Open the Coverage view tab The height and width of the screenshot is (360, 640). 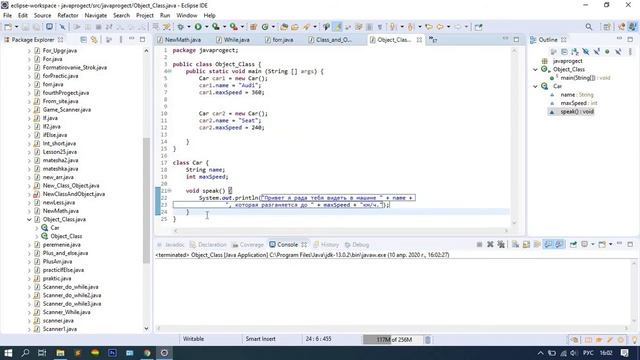pos(248,244)
